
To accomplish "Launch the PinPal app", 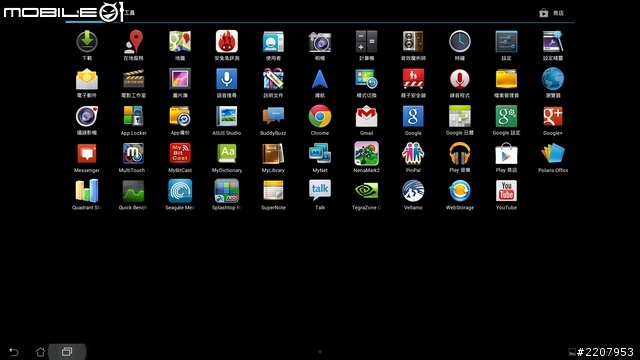I will click(x=413, y=154).
